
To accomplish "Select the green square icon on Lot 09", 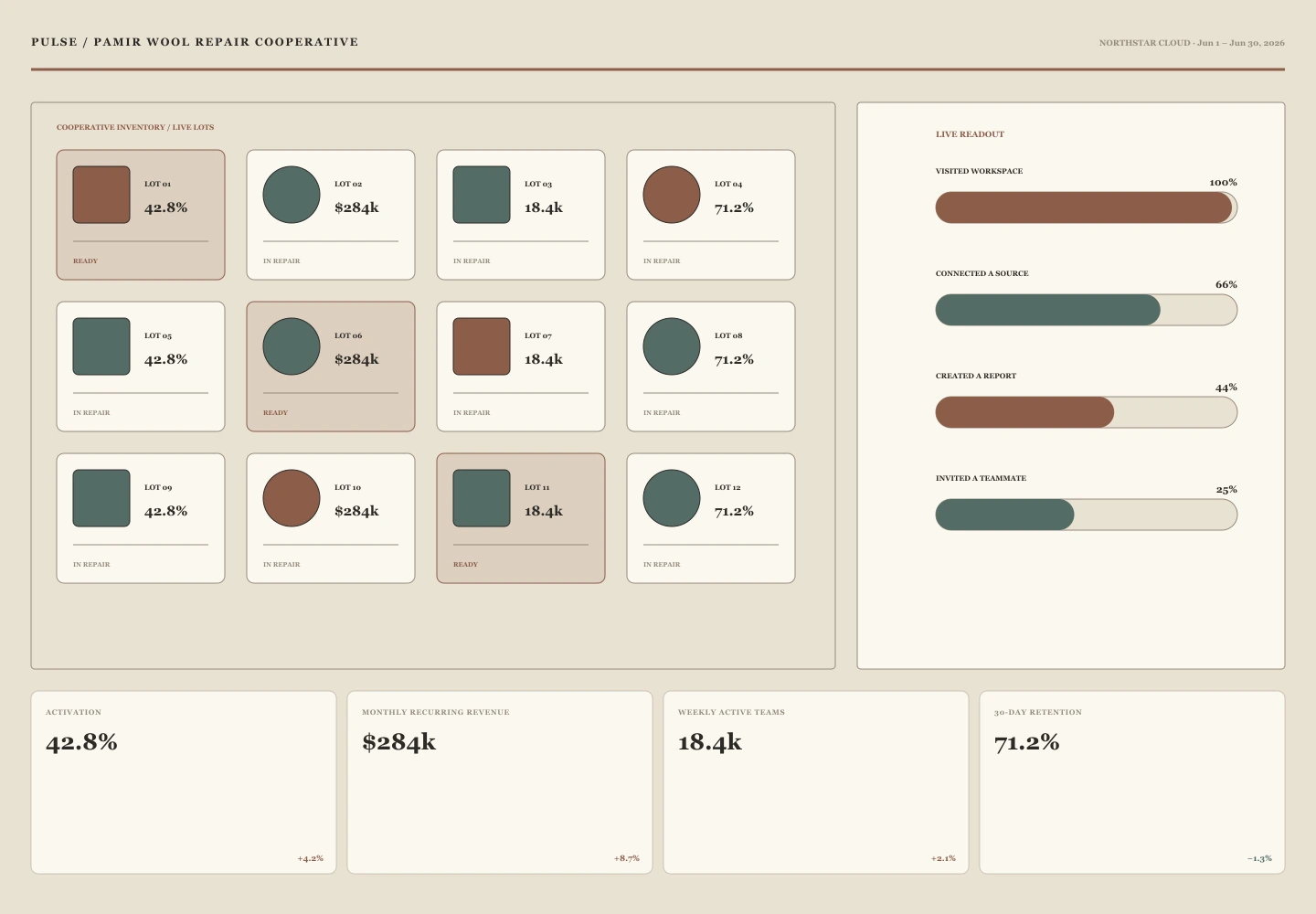I will point(101,498).
